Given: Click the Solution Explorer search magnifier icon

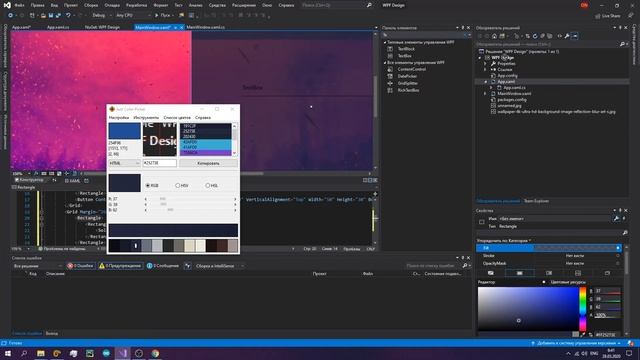Looking at the screenshot, I should [622, 44].
